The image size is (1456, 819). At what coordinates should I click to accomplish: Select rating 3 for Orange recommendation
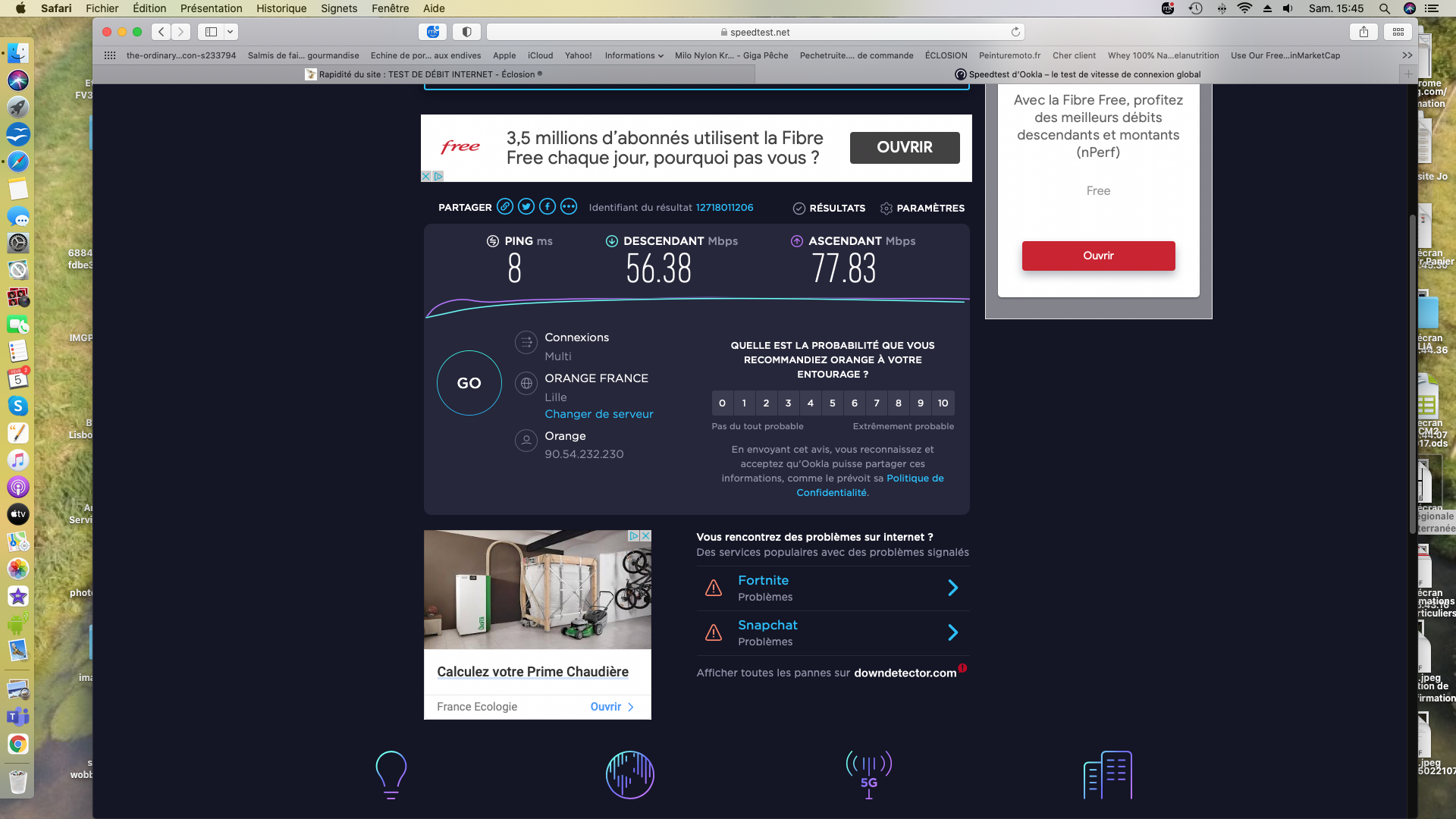[788, 403]
